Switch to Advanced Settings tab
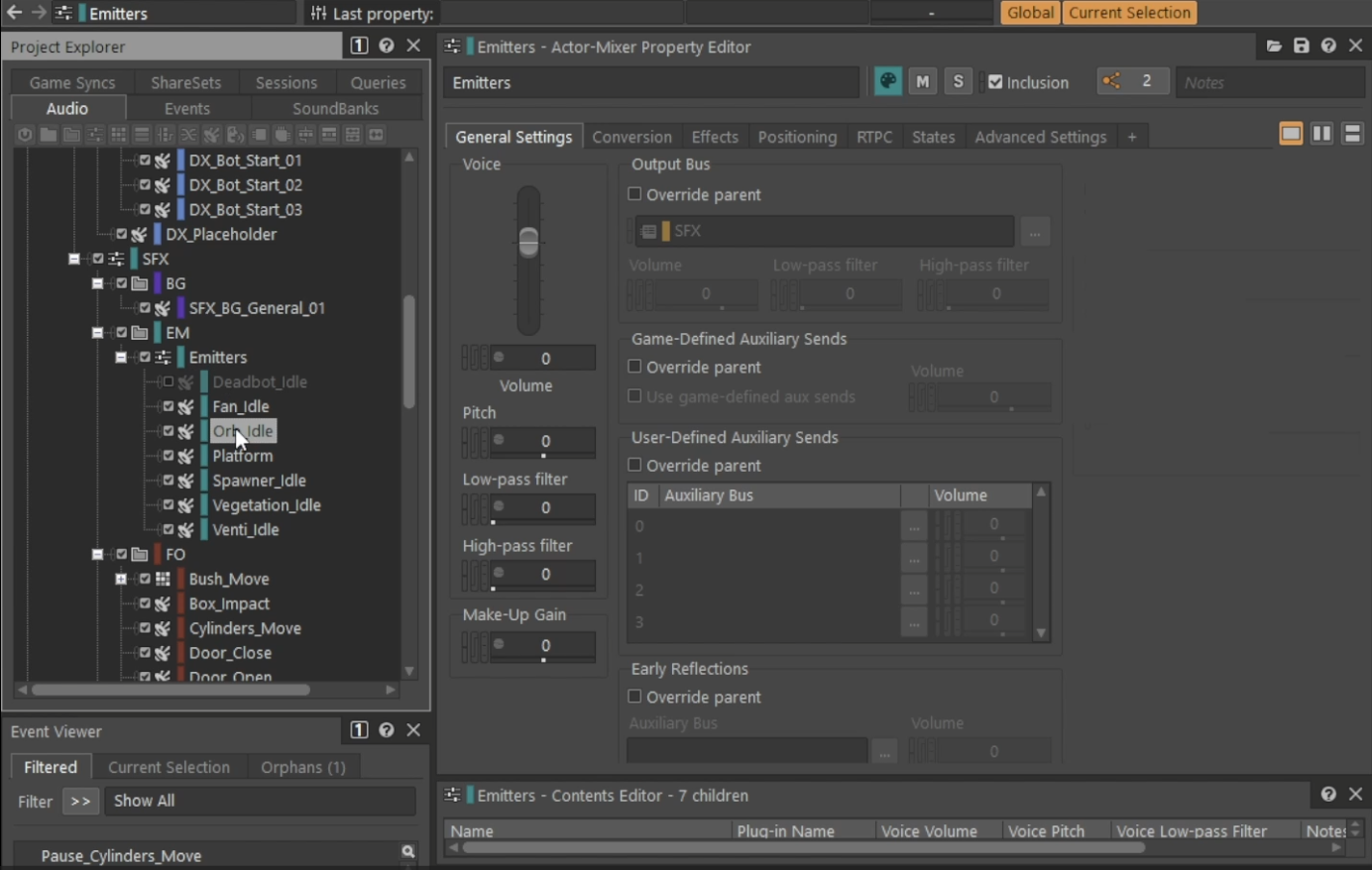This screenshot has width=1372, height=870. coord(1040,137)
